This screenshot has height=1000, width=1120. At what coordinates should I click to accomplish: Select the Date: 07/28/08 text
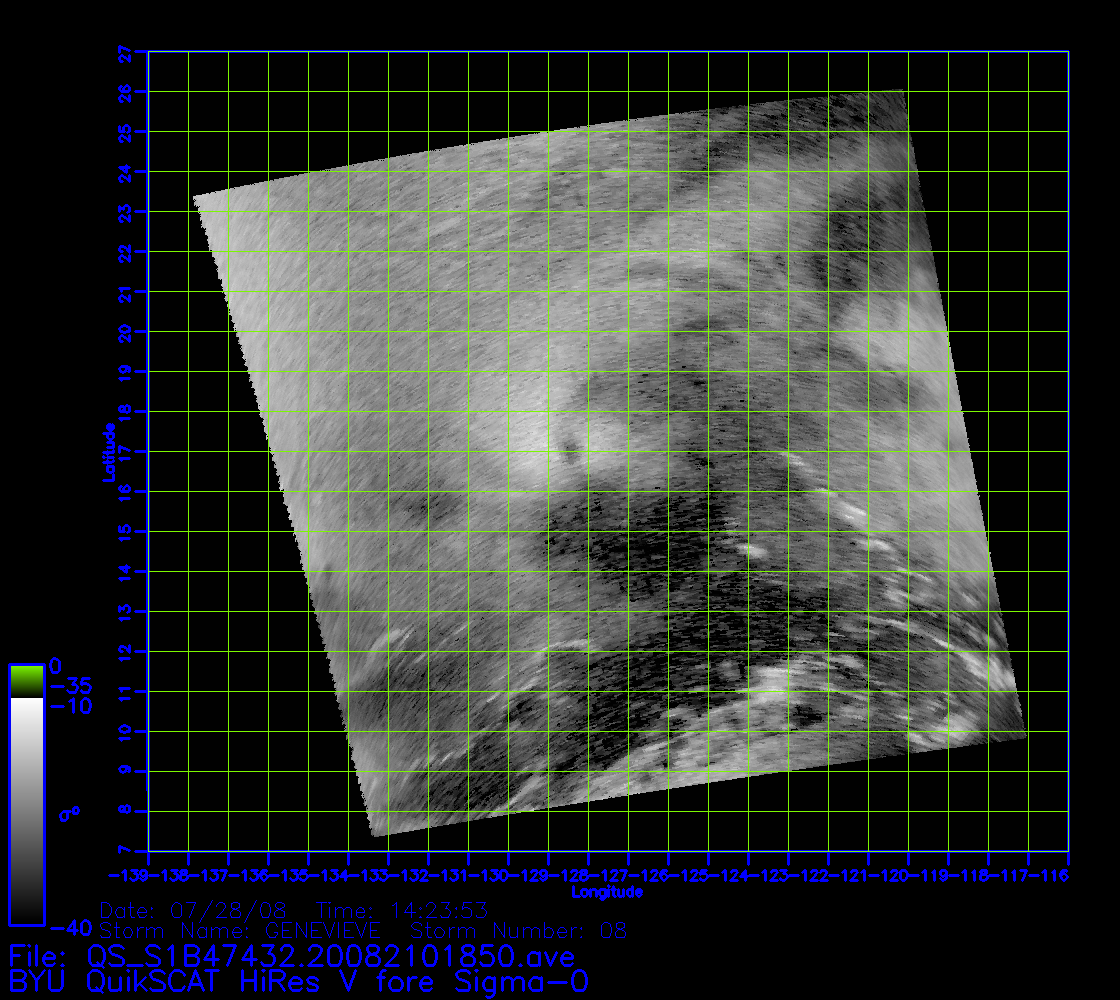193,911
